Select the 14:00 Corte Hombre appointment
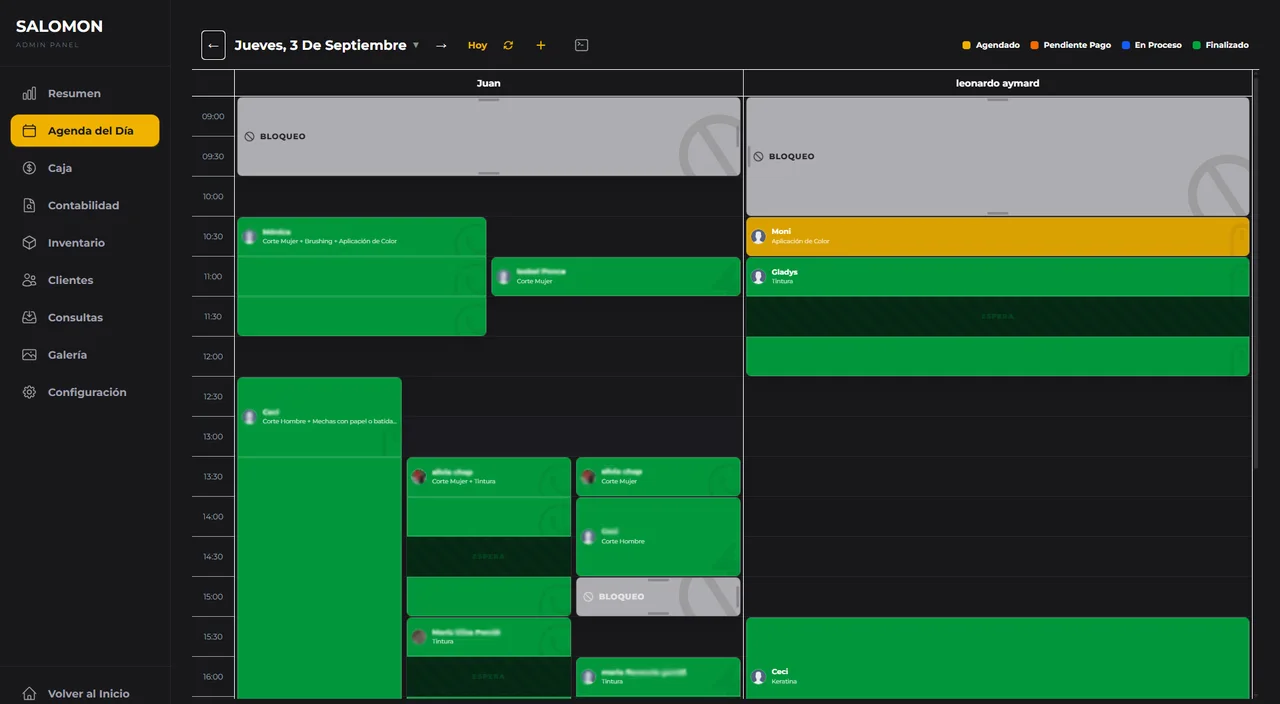1280x704 pixels. [x=658, y=536]
